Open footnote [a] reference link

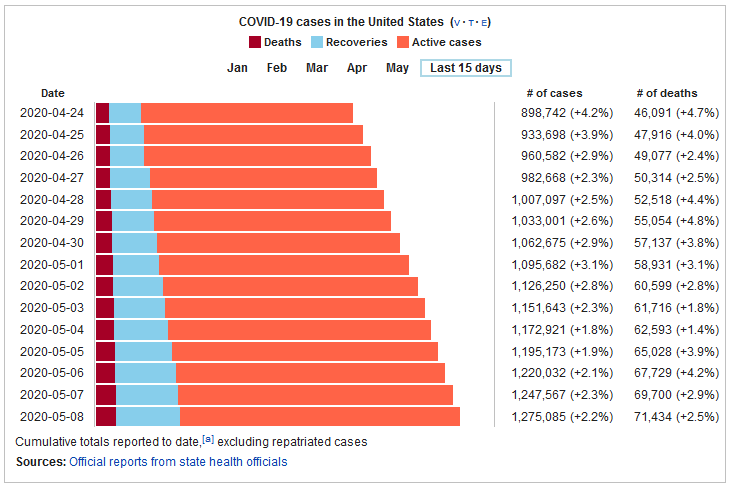208,439
